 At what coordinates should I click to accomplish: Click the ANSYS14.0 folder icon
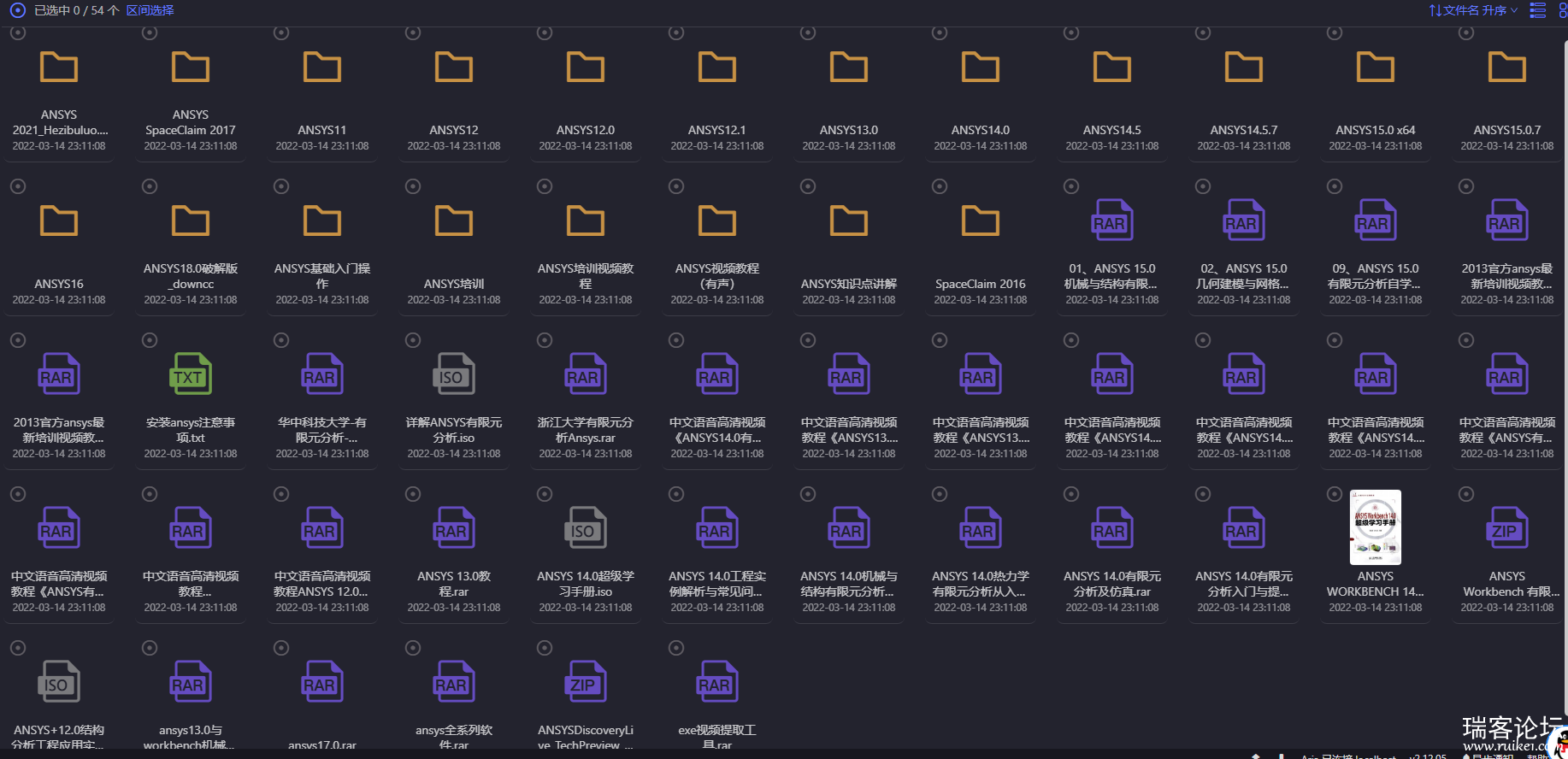(981, 67)
